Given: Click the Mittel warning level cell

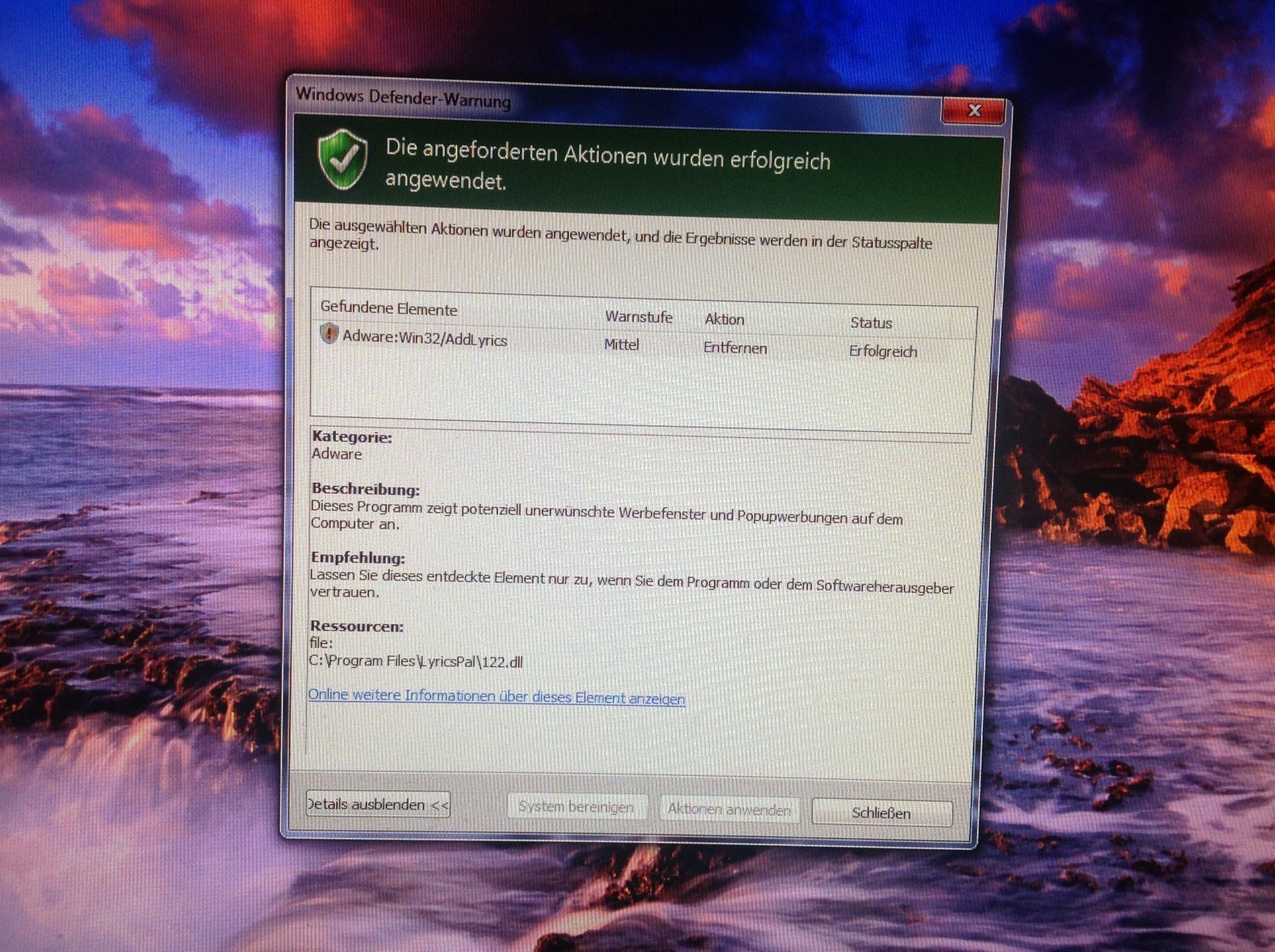Looking at the screenshot, I should pyautogui.click(x=621, y=344).
